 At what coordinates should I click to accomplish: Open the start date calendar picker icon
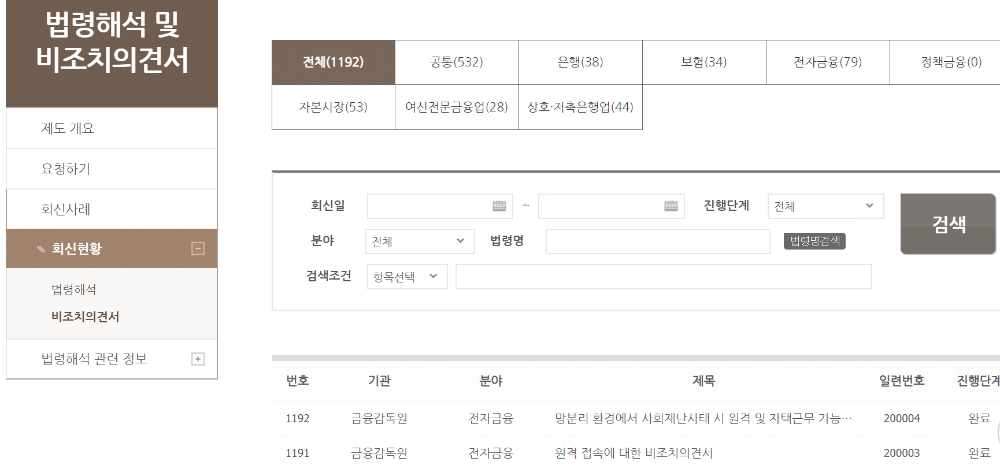tap(499, 206)
